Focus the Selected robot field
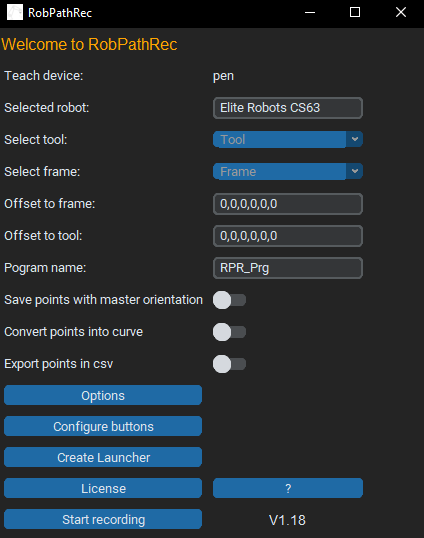The width and height of the screenshot is (424, 538). tap(288, 108)
